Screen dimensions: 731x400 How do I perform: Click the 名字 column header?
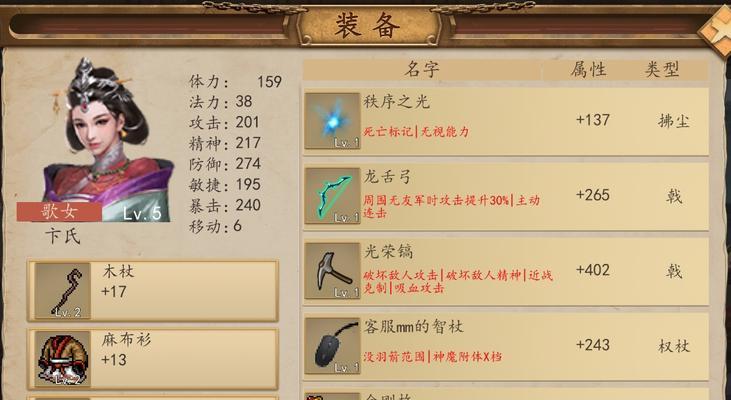point(422,70)
